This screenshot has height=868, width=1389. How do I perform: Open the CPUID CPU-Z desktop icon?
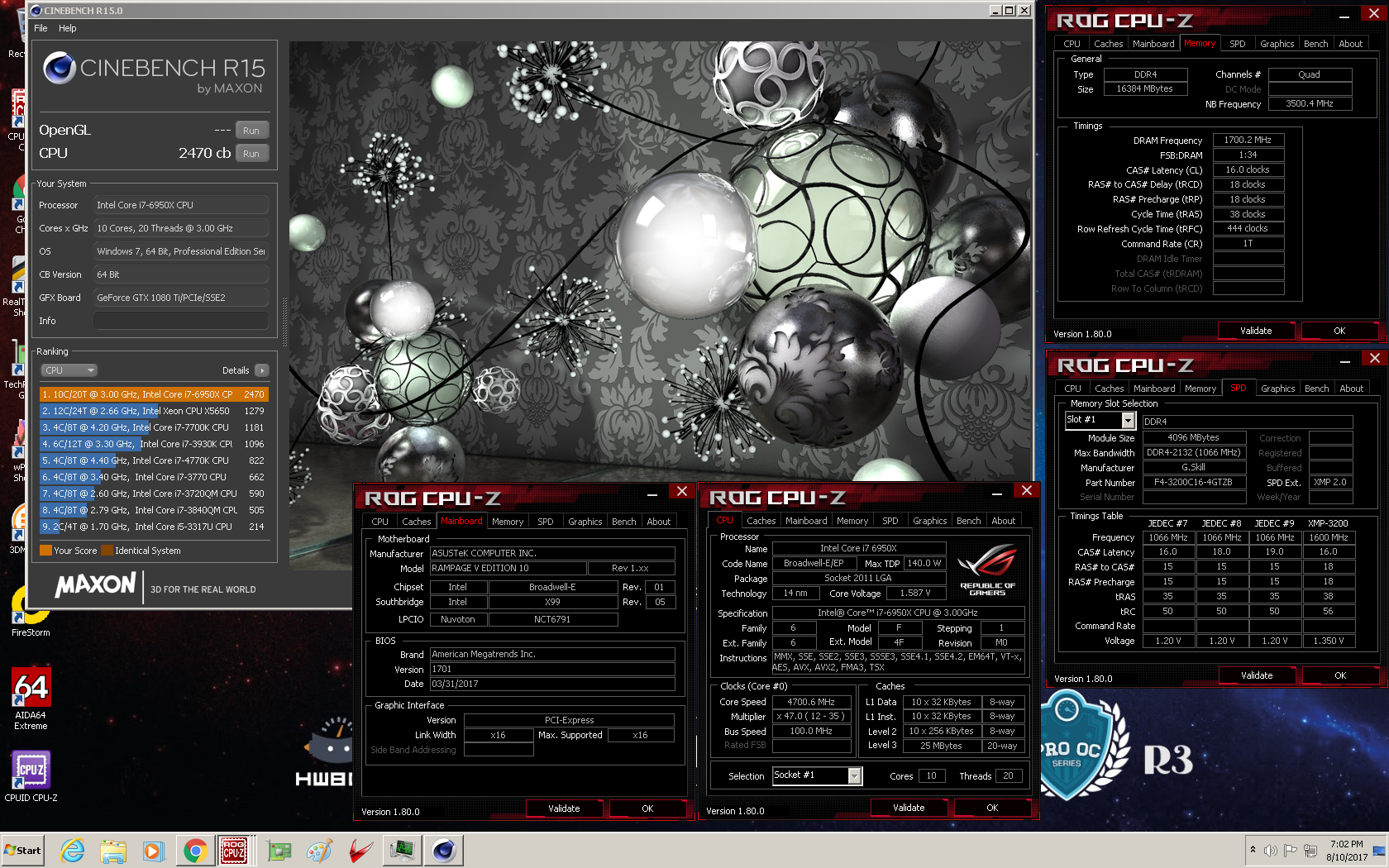[31, 775]
